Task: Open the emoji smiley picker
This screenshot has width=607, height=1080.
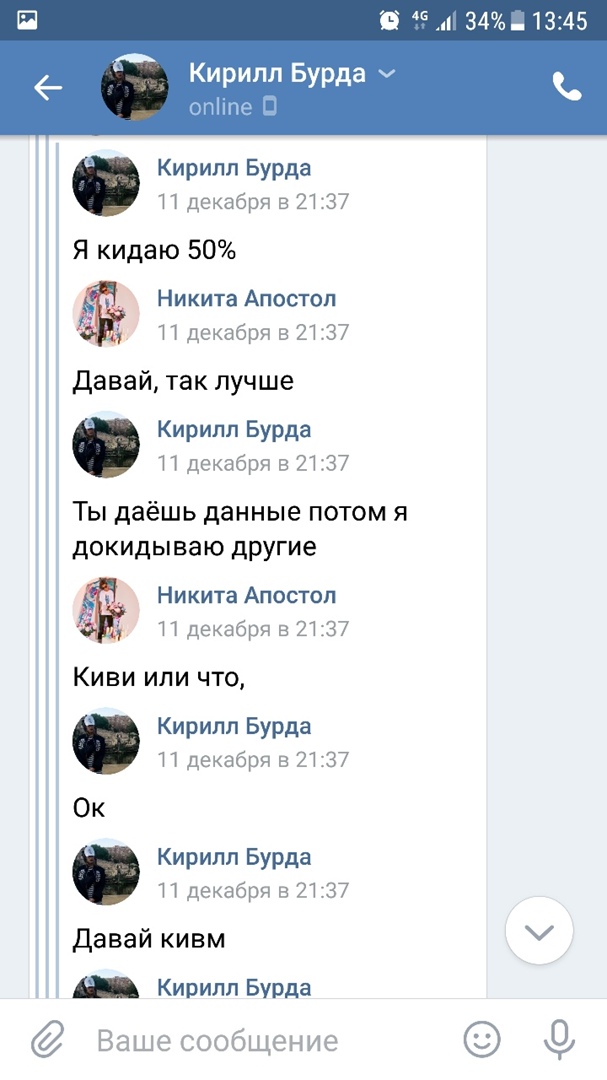Action: [x=482, y=1040]
